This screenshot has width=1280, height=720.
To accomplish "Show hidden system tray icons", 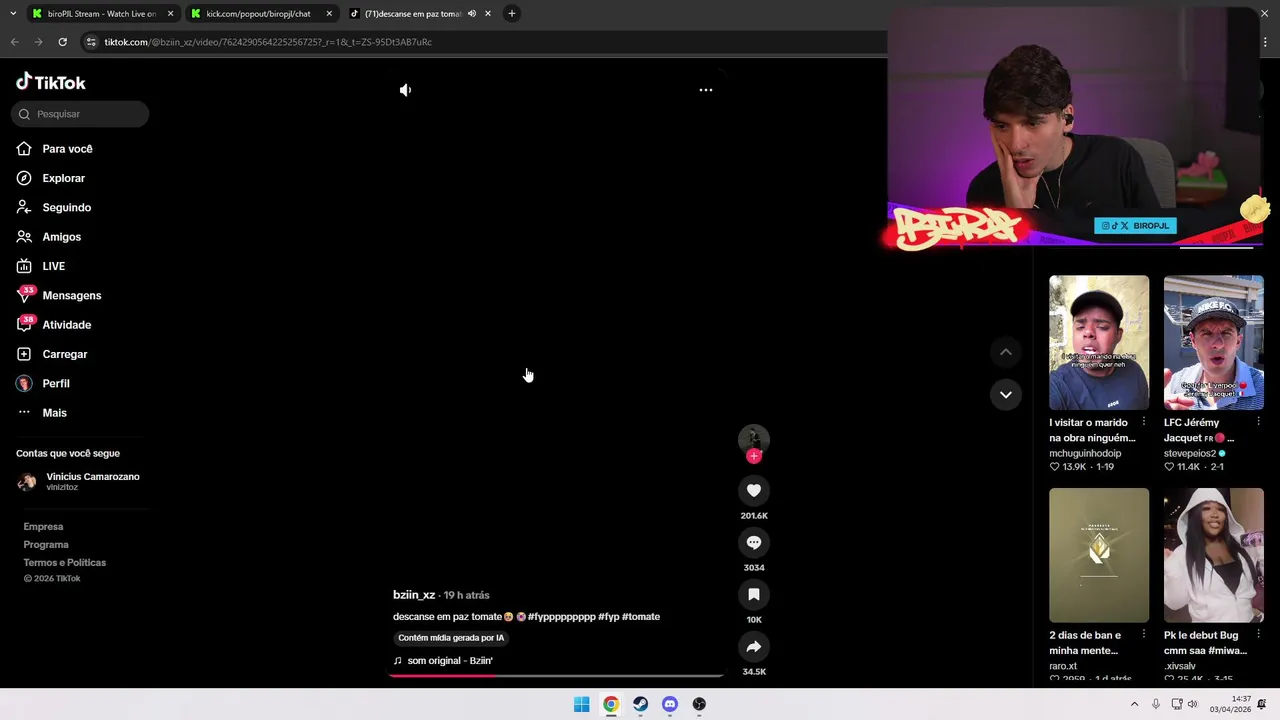I will [x=1134, y=704].
